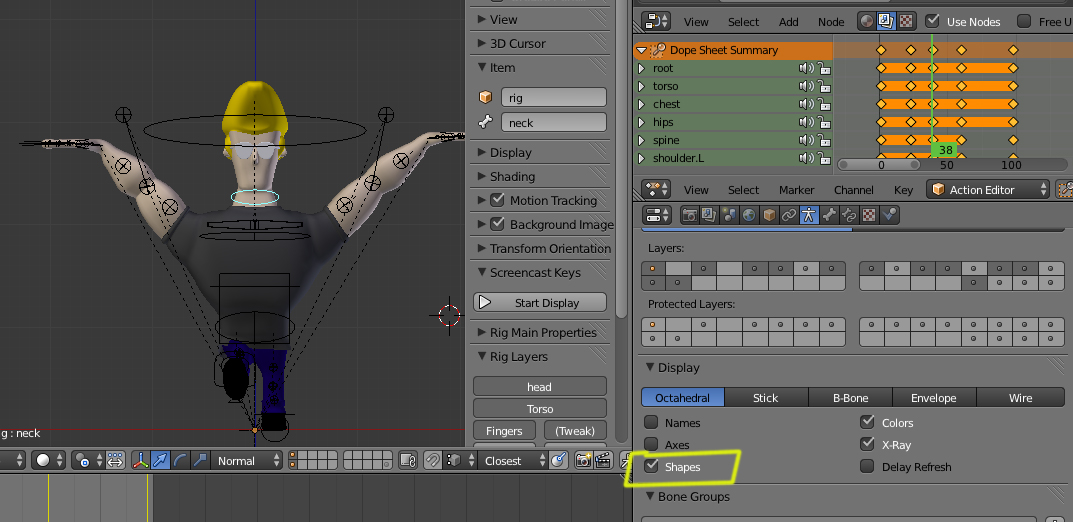Screen dimensions: 1073x522
Task: Open the Render properties camera tab
Action: 690,215
